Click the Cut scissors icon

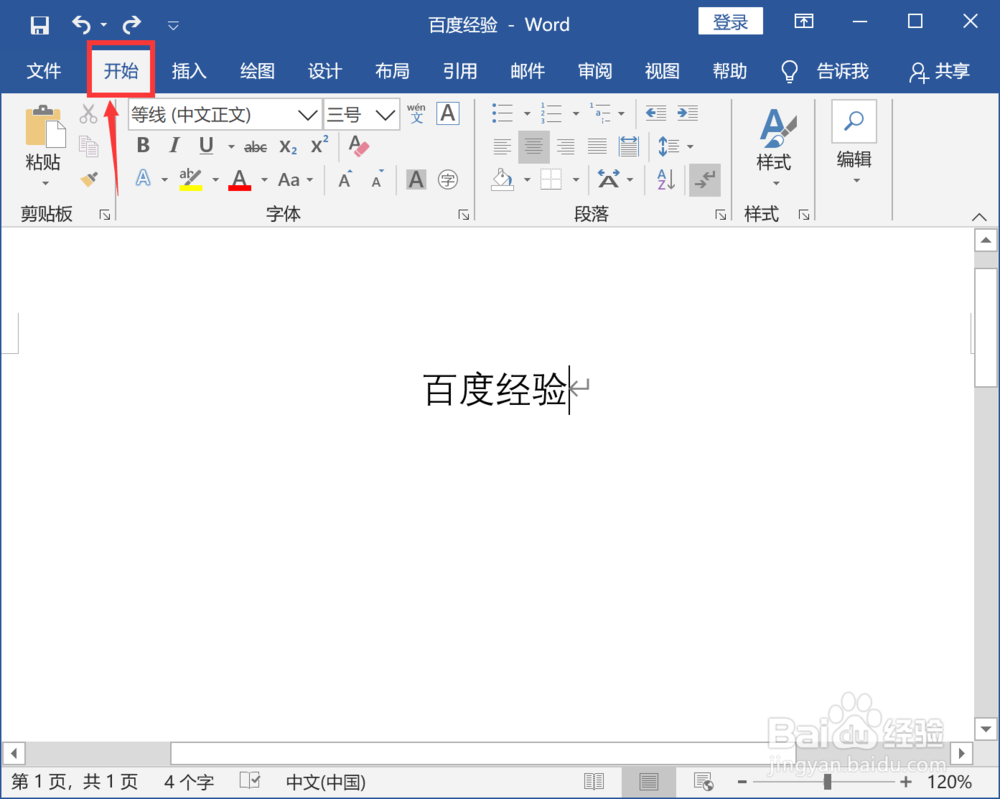click(x=89, y=114)
